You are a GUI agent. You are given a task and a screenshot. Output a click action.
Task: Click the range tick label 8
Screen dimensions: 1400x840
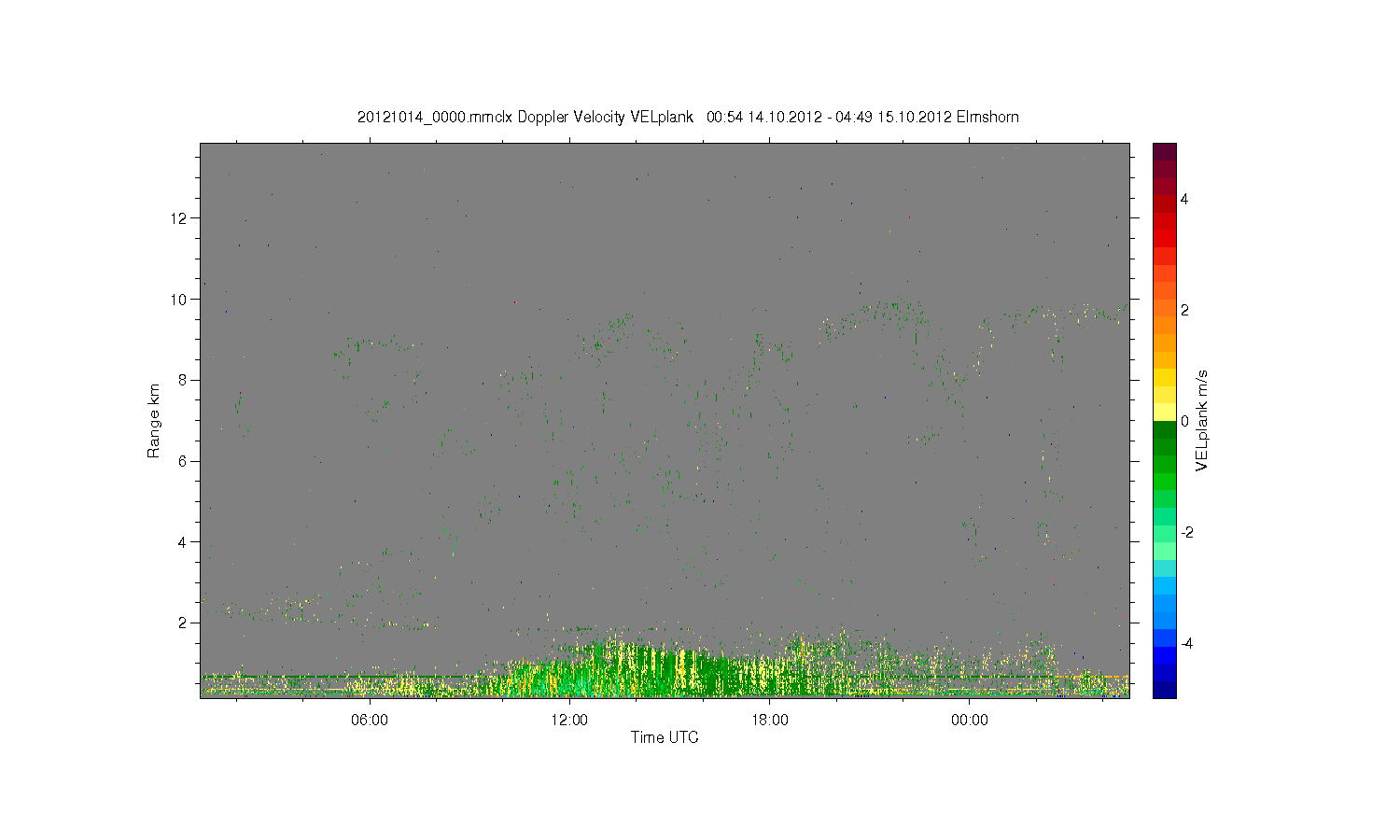182,380
